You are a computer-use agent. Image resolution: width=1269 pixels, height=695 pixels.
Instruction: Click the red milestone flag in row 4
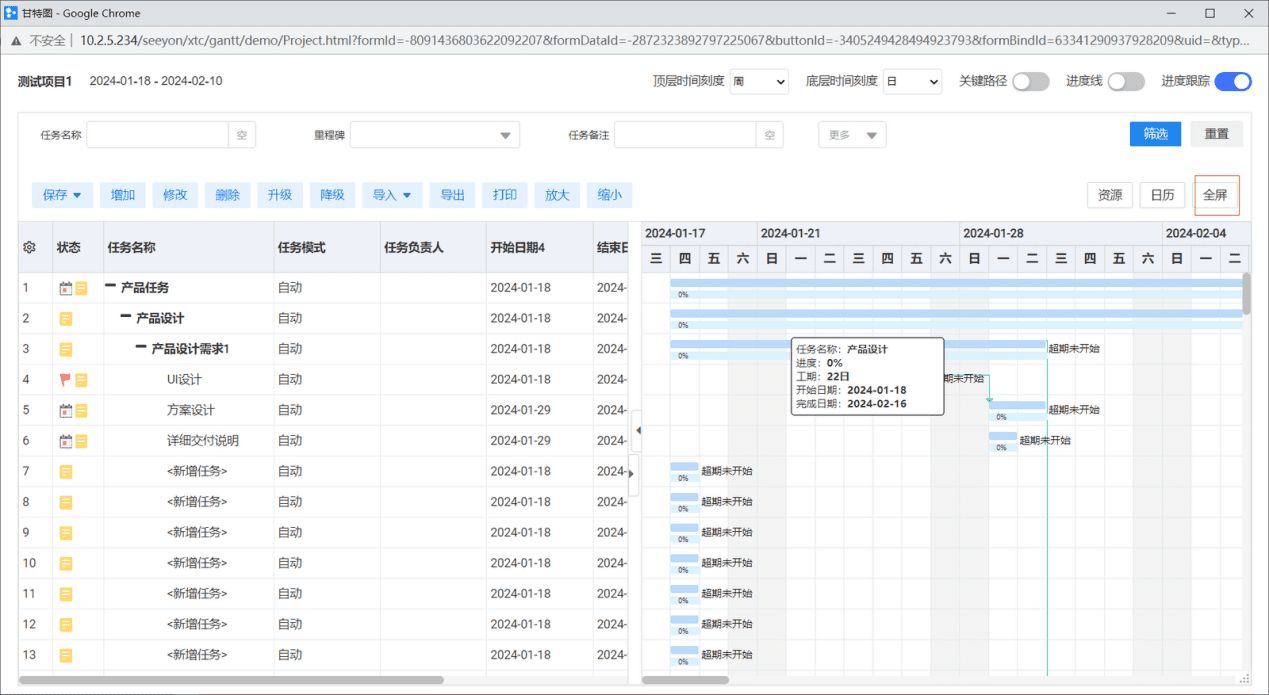click(x=66, y=380)
